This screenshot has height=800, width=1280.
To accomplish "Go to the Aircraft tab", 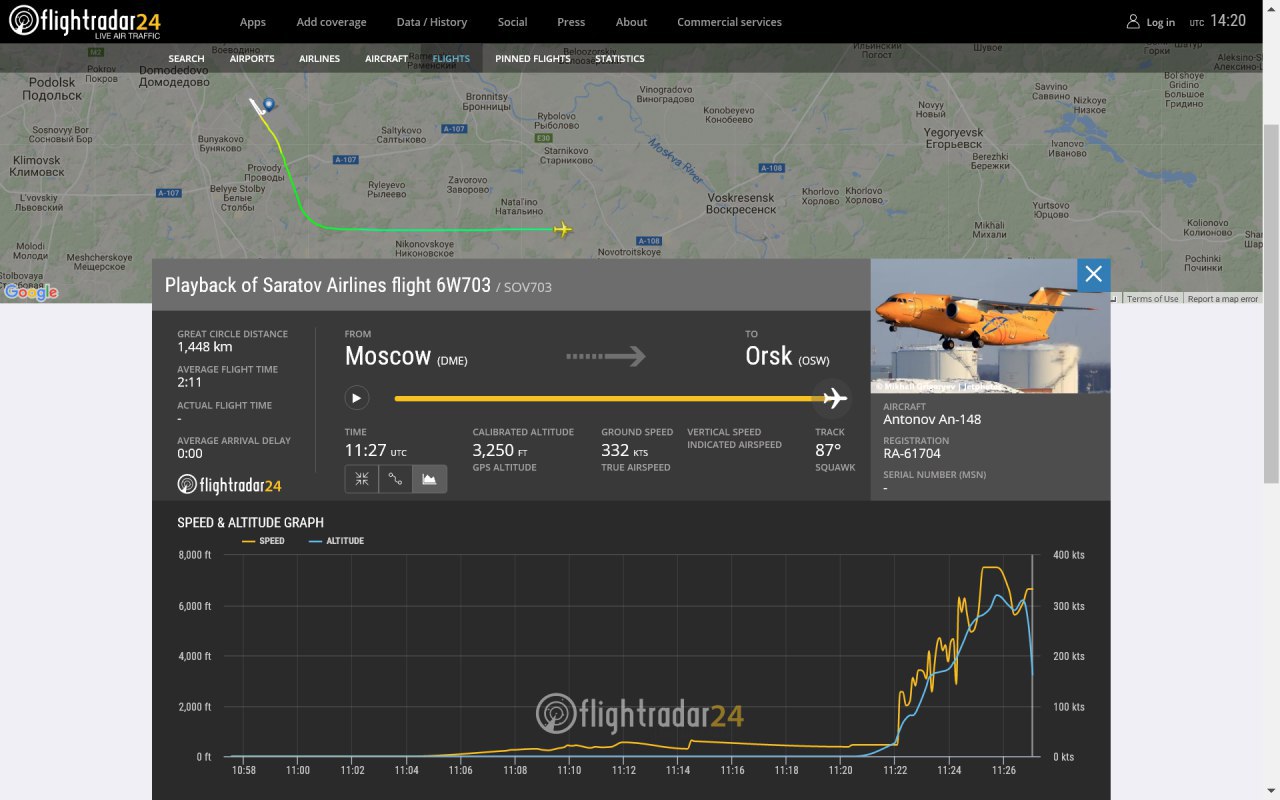I will pyautogui.click(x=386, y=58).
